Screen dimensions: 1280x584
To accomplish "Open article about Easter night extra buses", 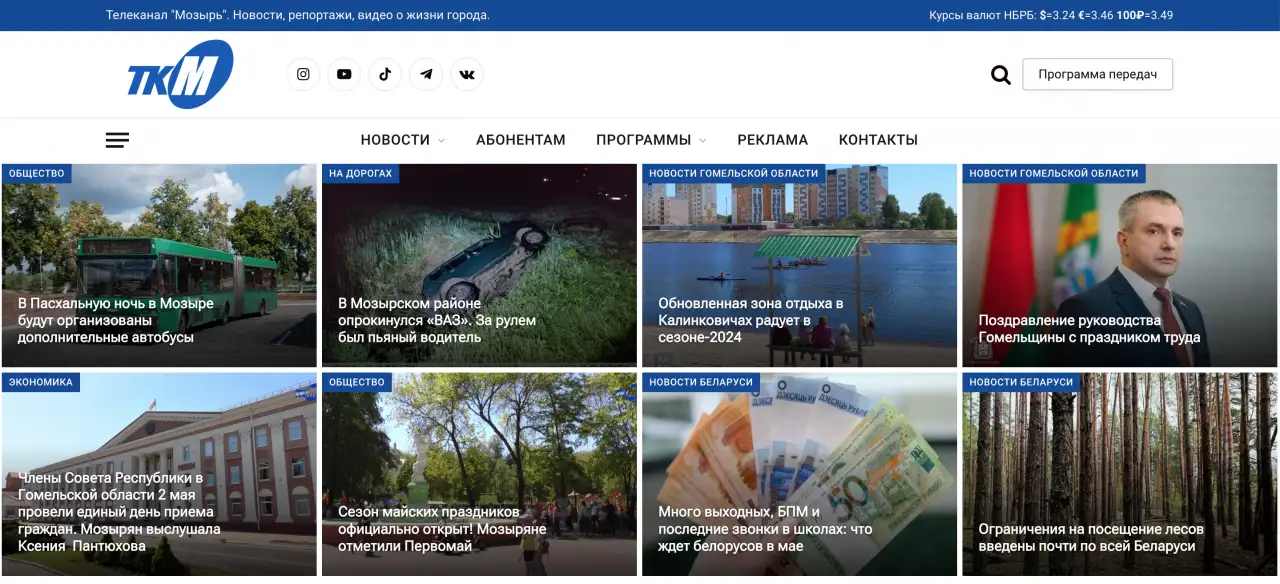I will pyautogui.click(x=116, y=320).
